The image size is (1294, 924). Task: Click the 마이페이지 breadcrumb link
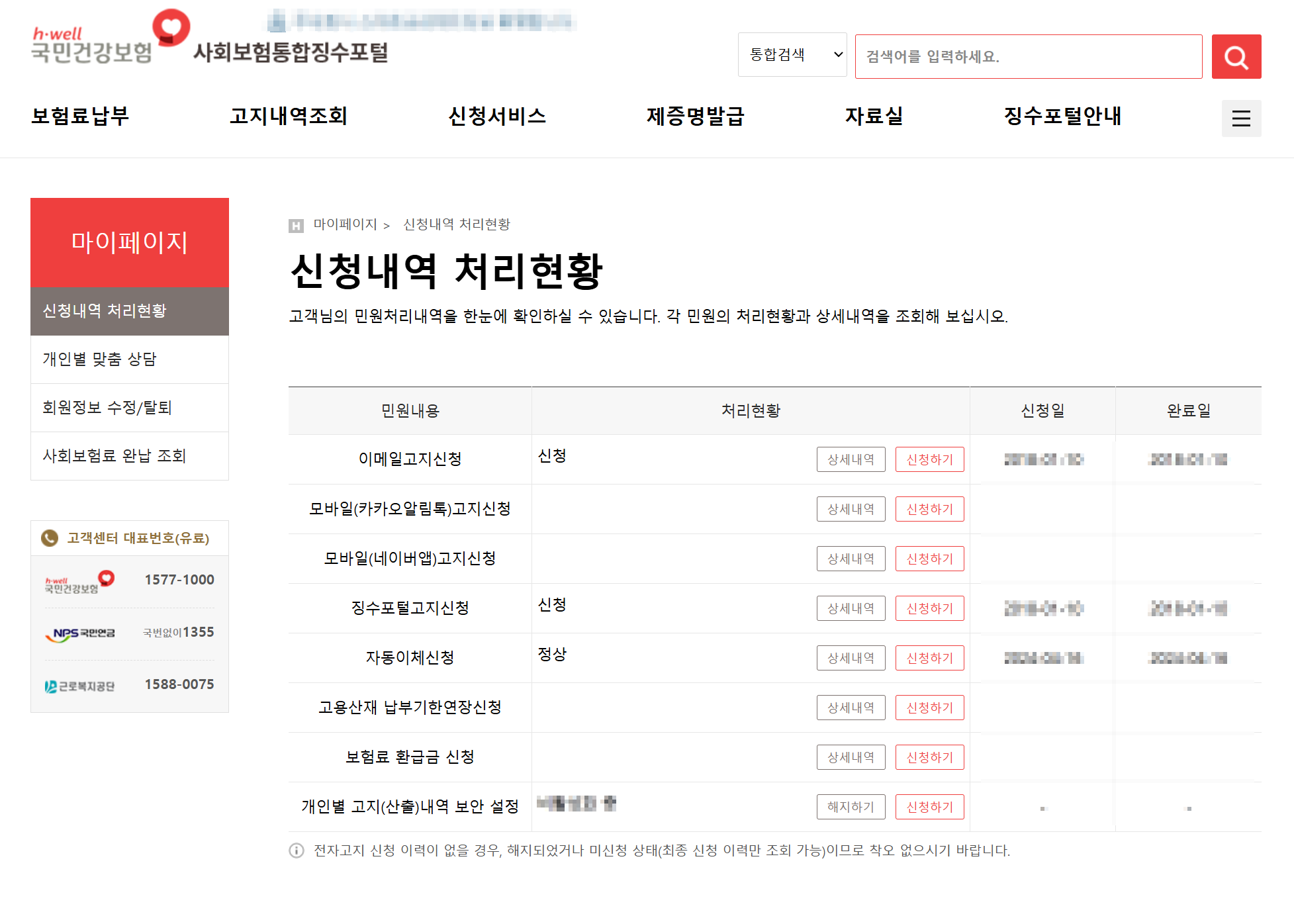click(x=345, y=224)
